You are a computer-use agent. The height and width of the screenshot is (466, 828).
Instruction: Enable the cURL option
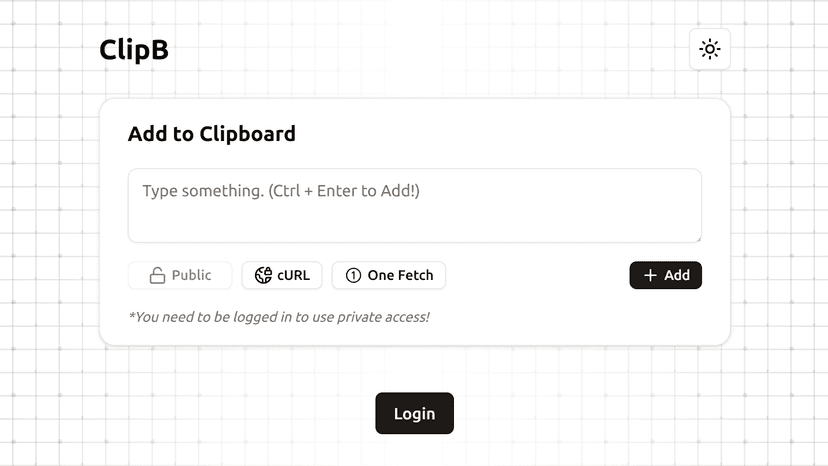click(282, 276)
